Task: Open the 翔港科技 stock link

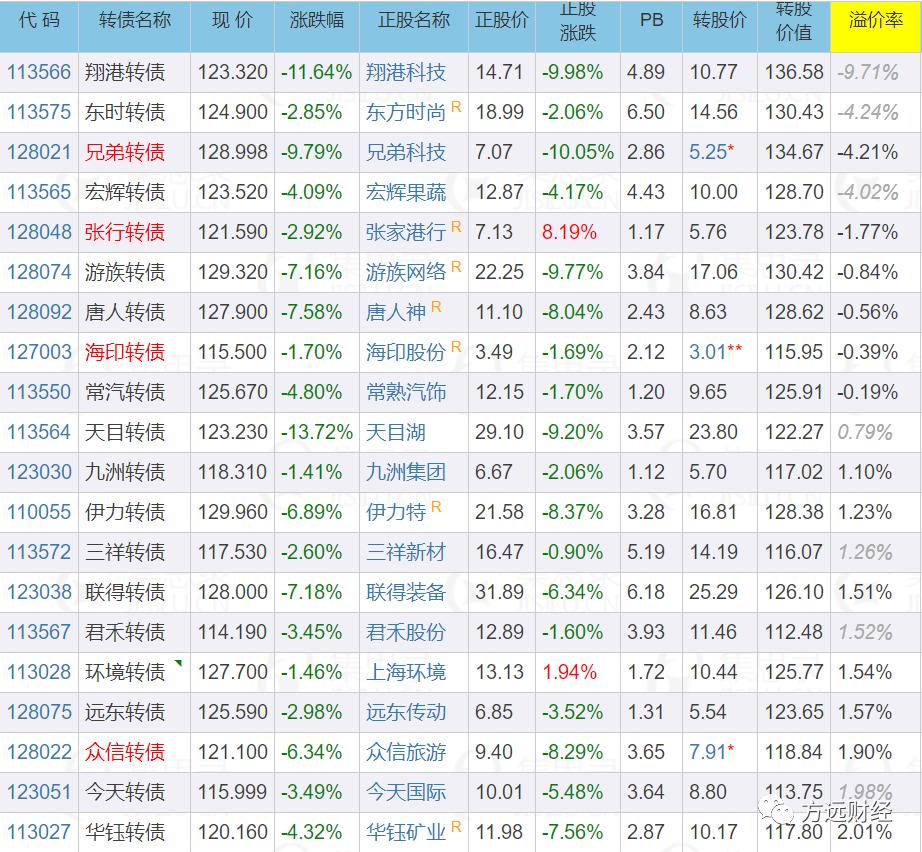Action: click(406, 72)
